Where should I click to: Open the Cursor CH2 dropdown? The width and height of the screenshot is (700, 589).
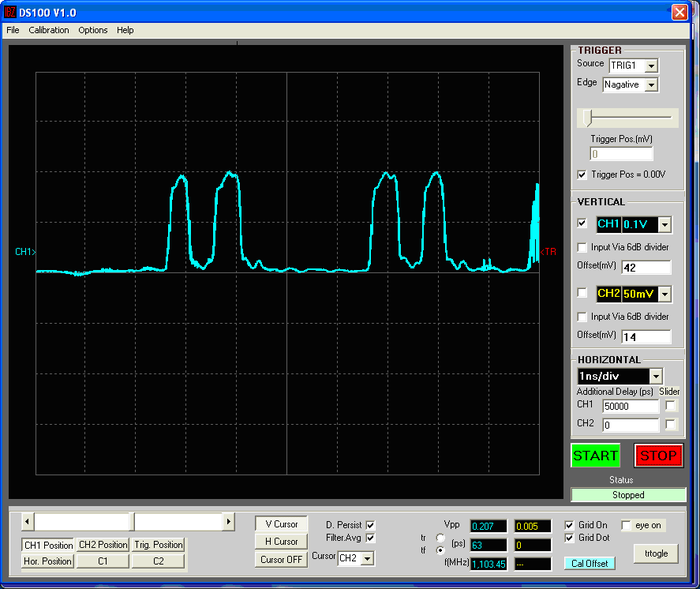(x=367, y=558)
